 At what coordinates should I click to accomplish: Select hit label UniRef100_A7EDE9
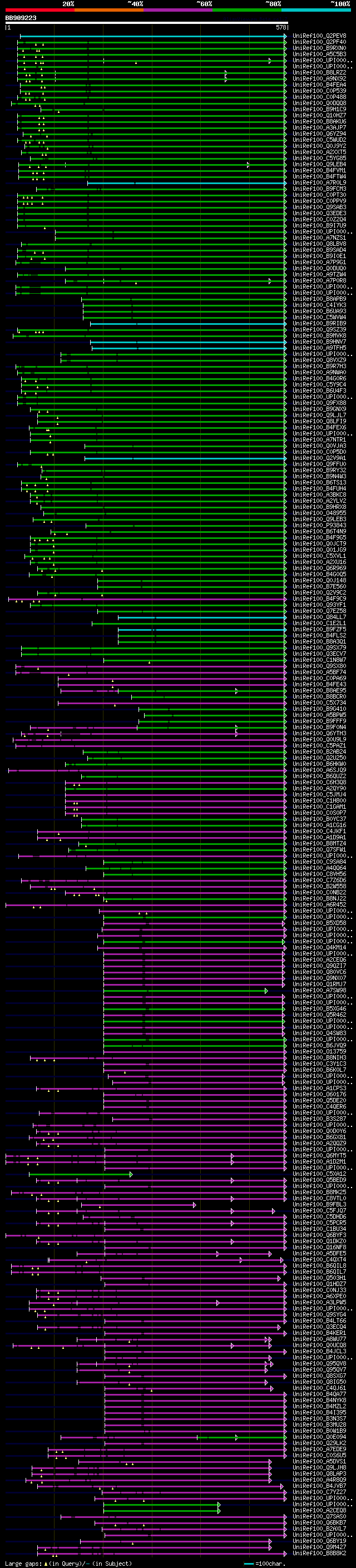tap(319, 1450)
